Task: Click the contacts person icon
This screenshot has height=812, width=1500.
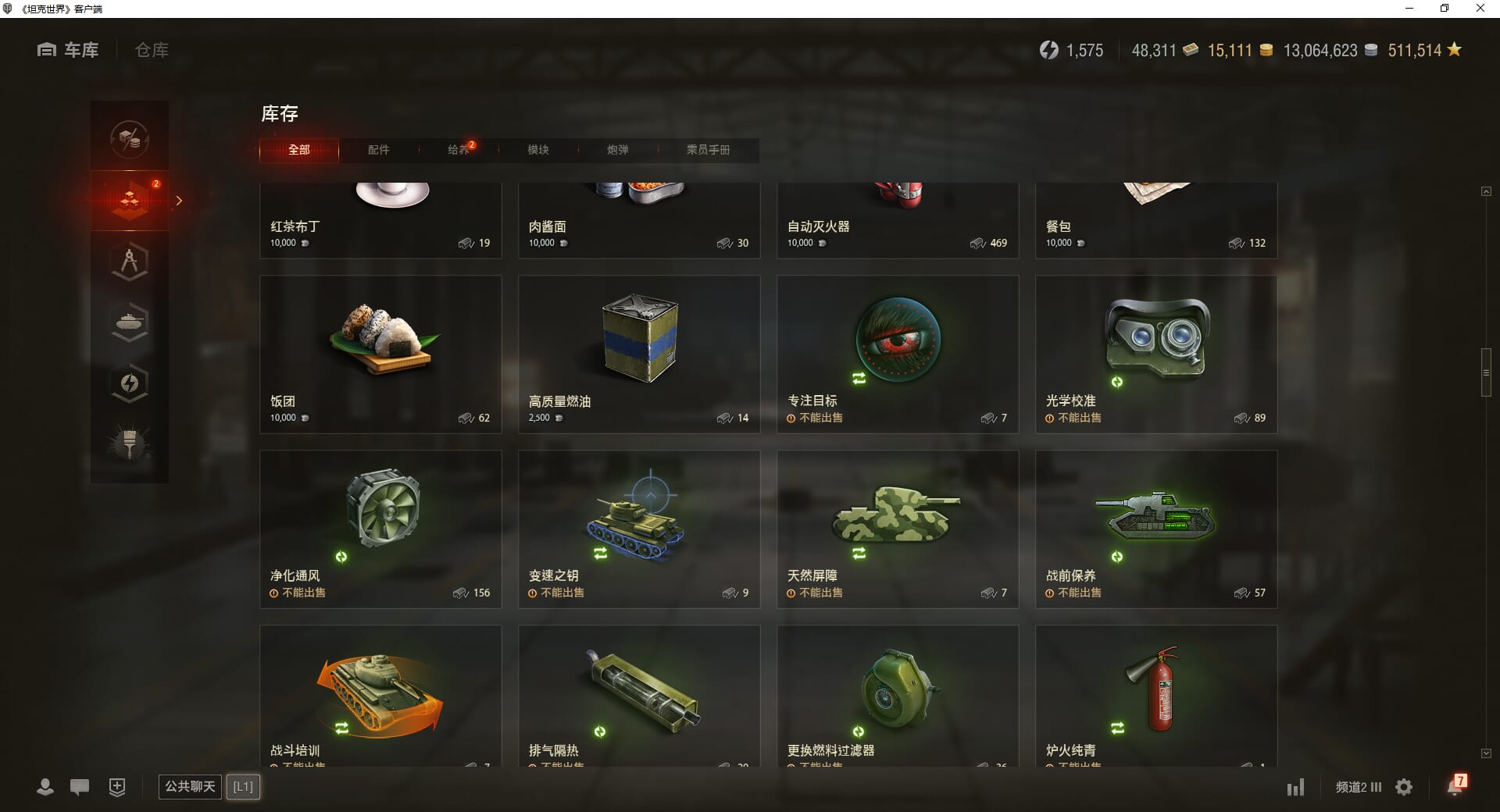Action: click(x=45, y=787)
